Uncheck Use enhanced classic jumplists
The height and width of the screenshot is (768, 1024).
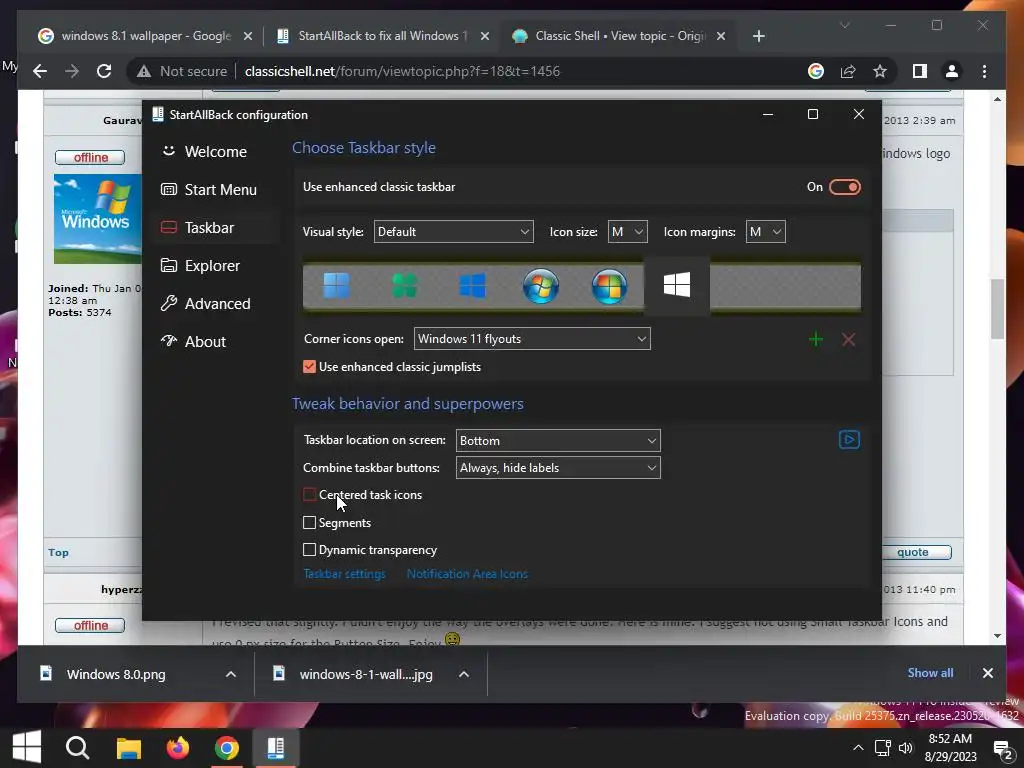pos(310,367)
